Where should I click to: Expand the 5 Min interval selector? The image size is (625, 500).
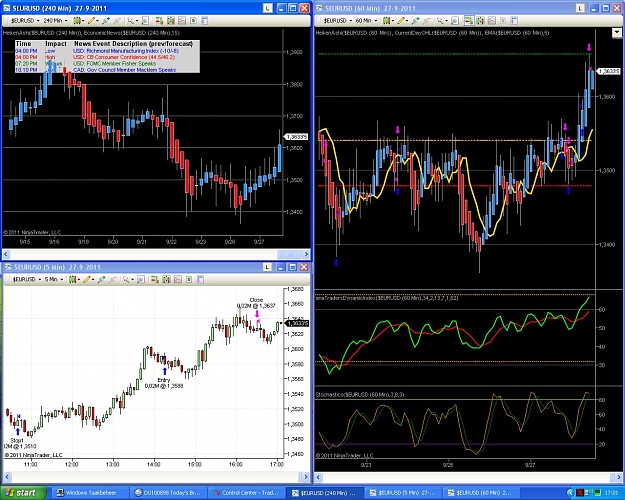[53, 279]
